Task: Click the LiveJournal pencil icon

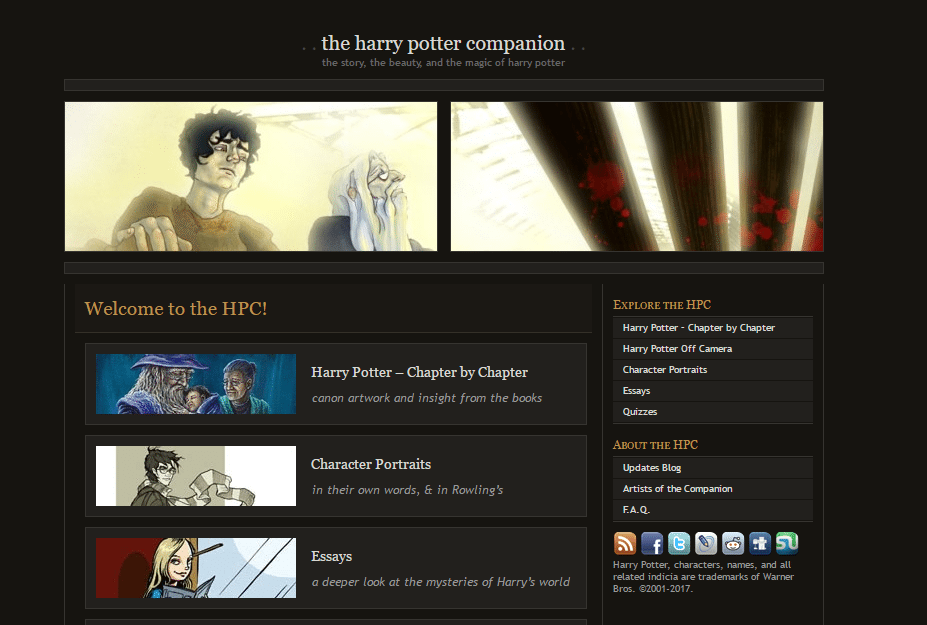Action: tap(706, 543)
